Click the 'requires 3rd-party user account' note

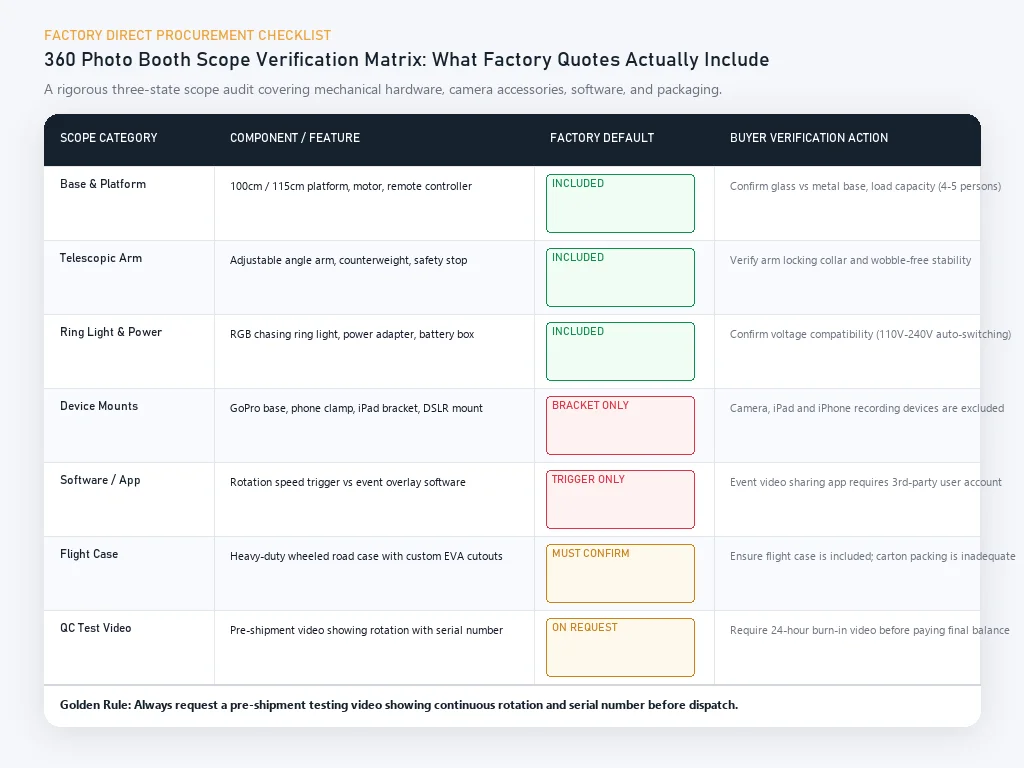(866, 482)
